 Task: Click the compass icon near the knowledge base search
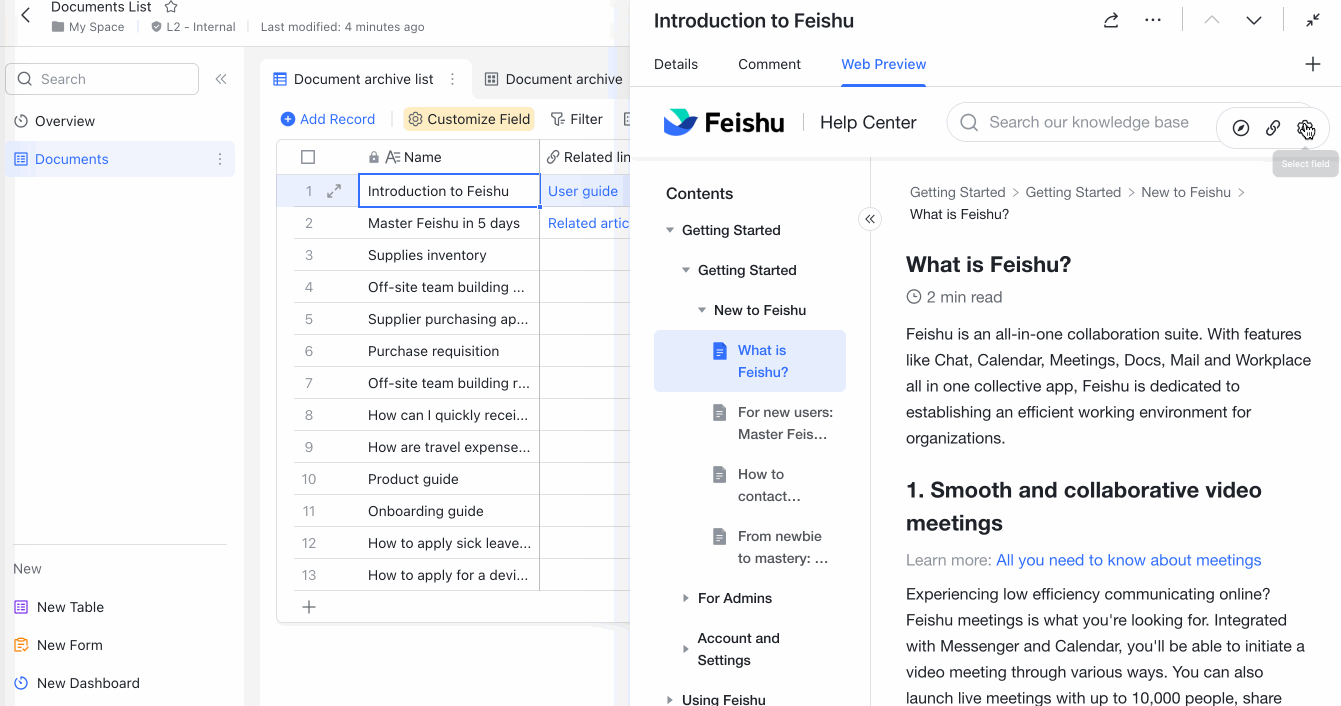pos(1240,128)
